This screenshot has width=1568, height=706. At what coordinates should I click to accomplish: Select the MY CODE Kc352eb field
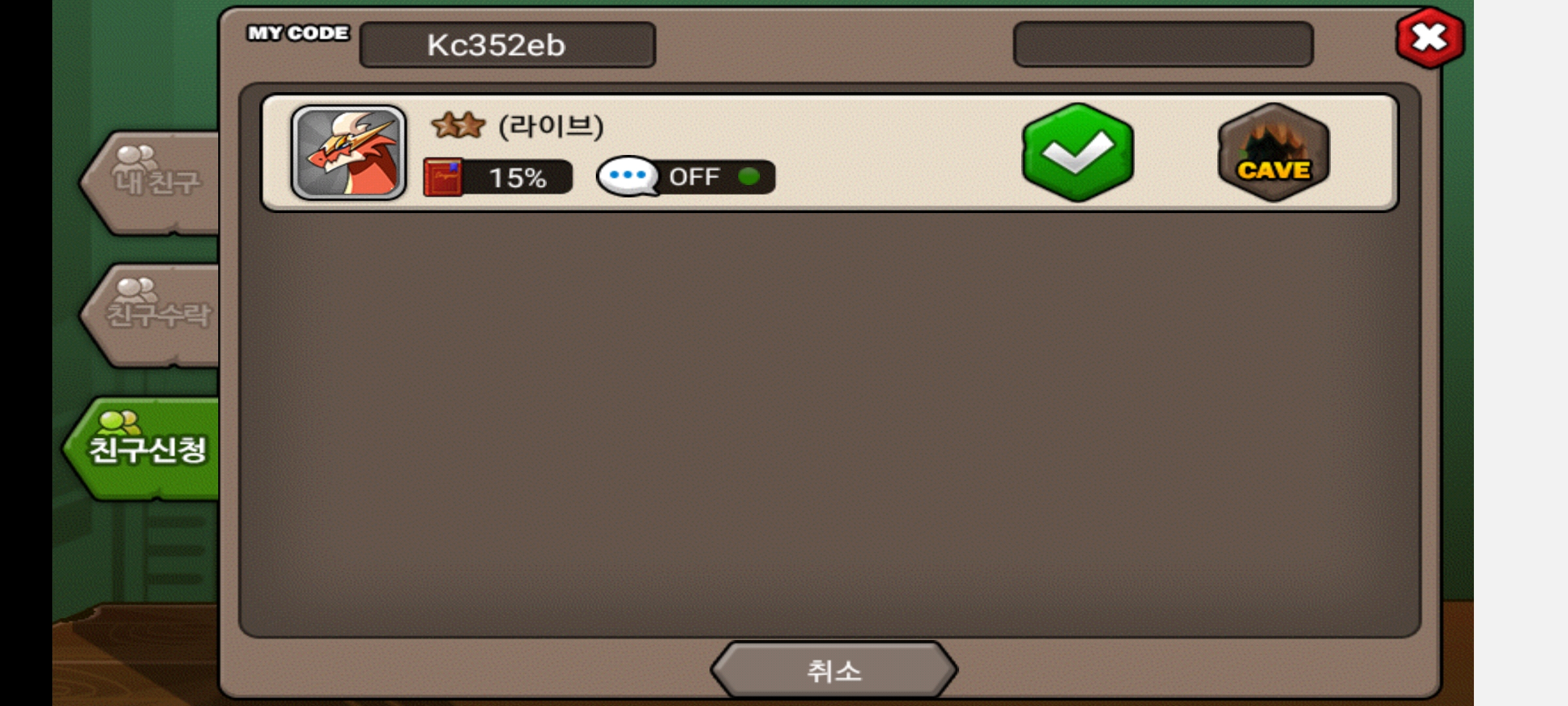pyautogui.click(x=508, y=44)
